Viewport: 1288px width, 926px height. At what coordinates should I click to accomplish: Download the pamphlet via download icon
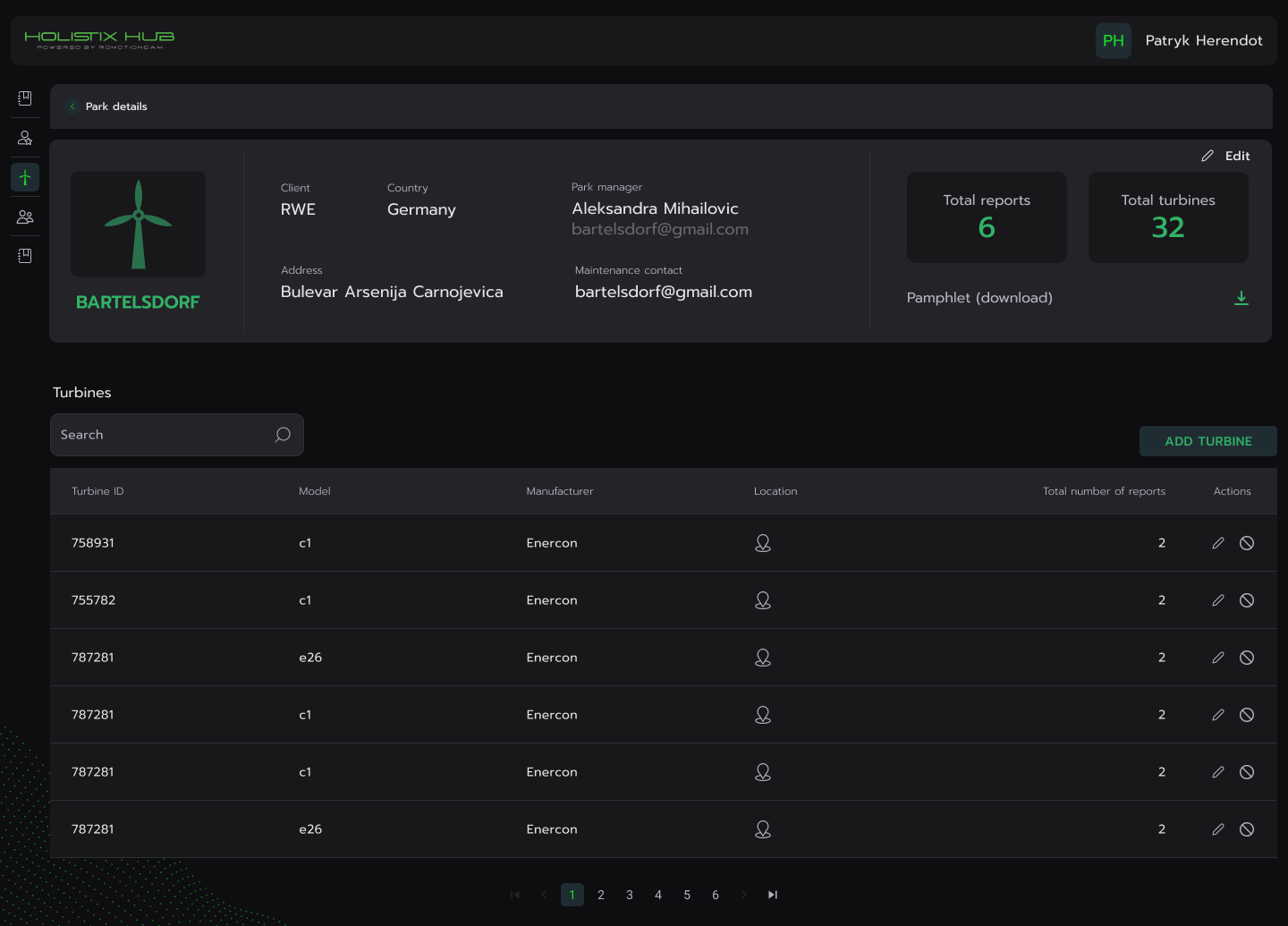coord(1241,298)
